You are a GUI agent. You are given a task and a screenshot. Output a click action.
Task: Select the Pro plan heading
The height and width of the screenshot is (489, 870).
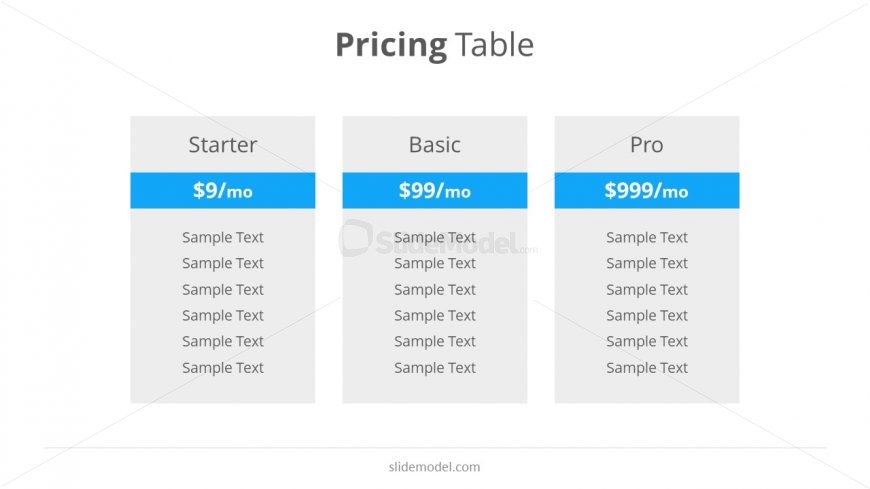point(646,145)
